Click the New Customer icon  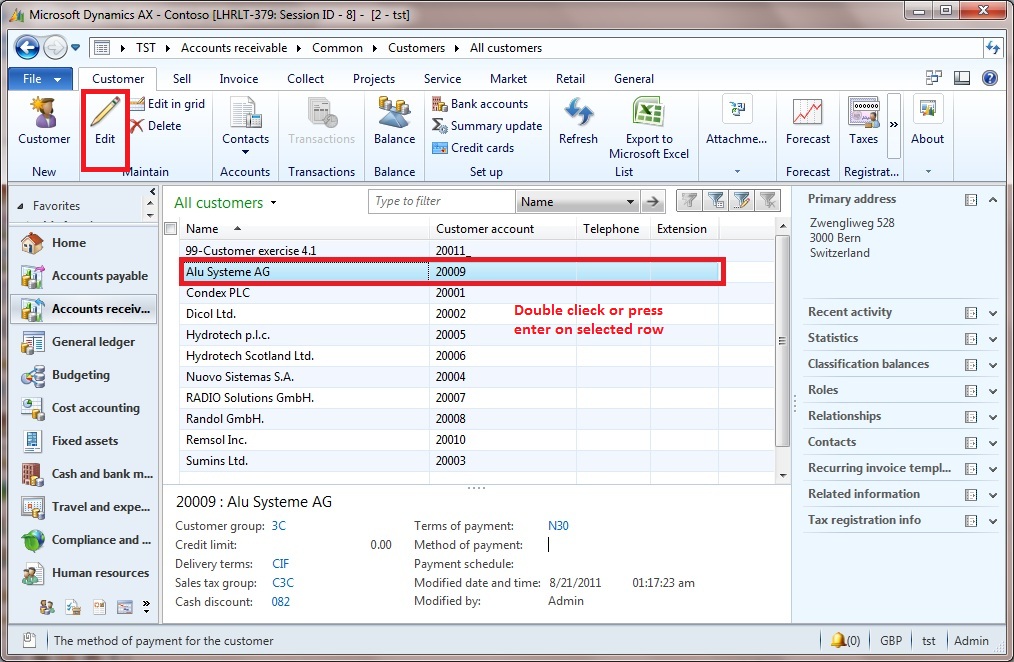(44, 121)
